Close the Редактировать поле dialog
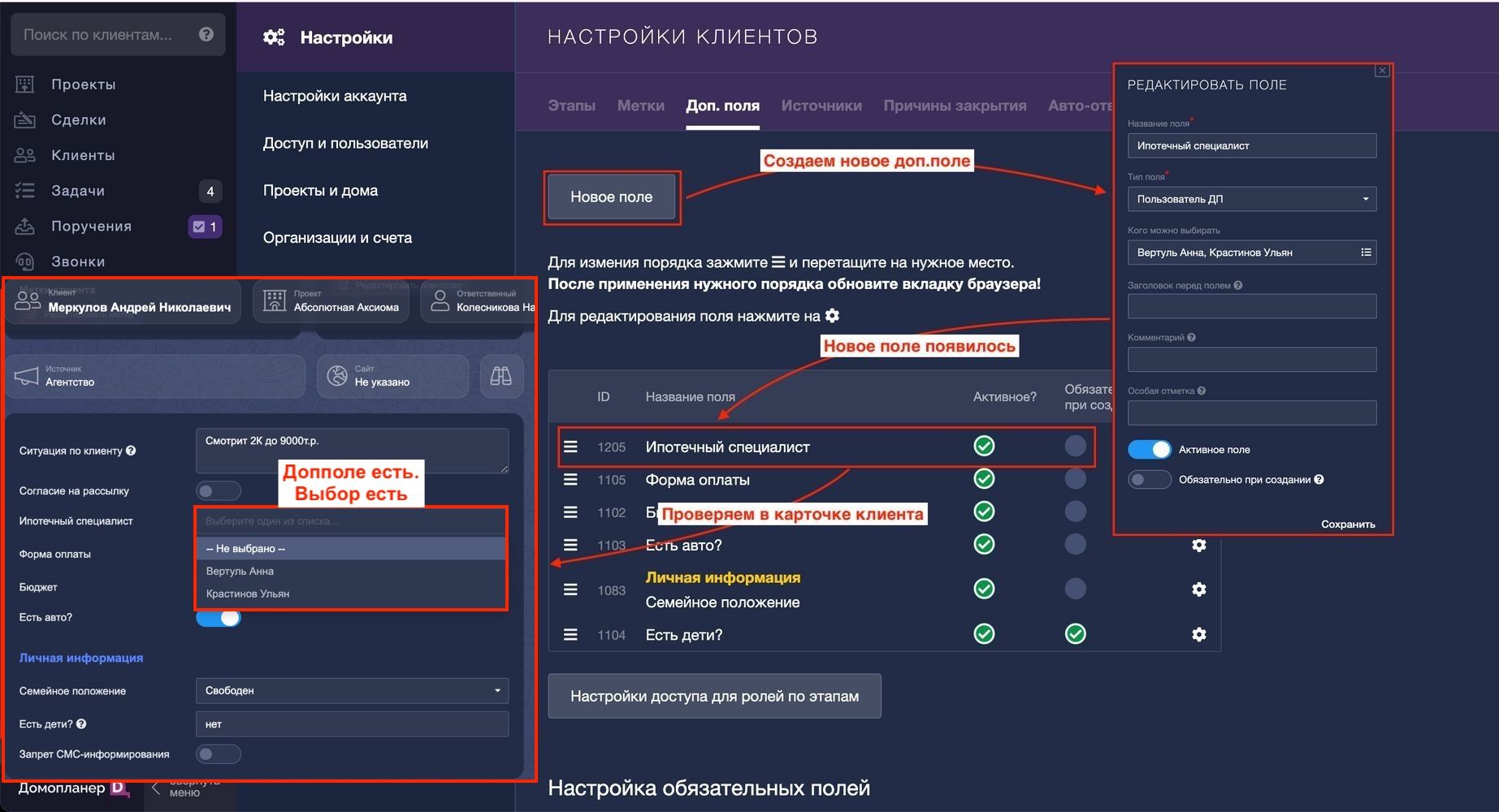1499x812 pixels. 1381,71
